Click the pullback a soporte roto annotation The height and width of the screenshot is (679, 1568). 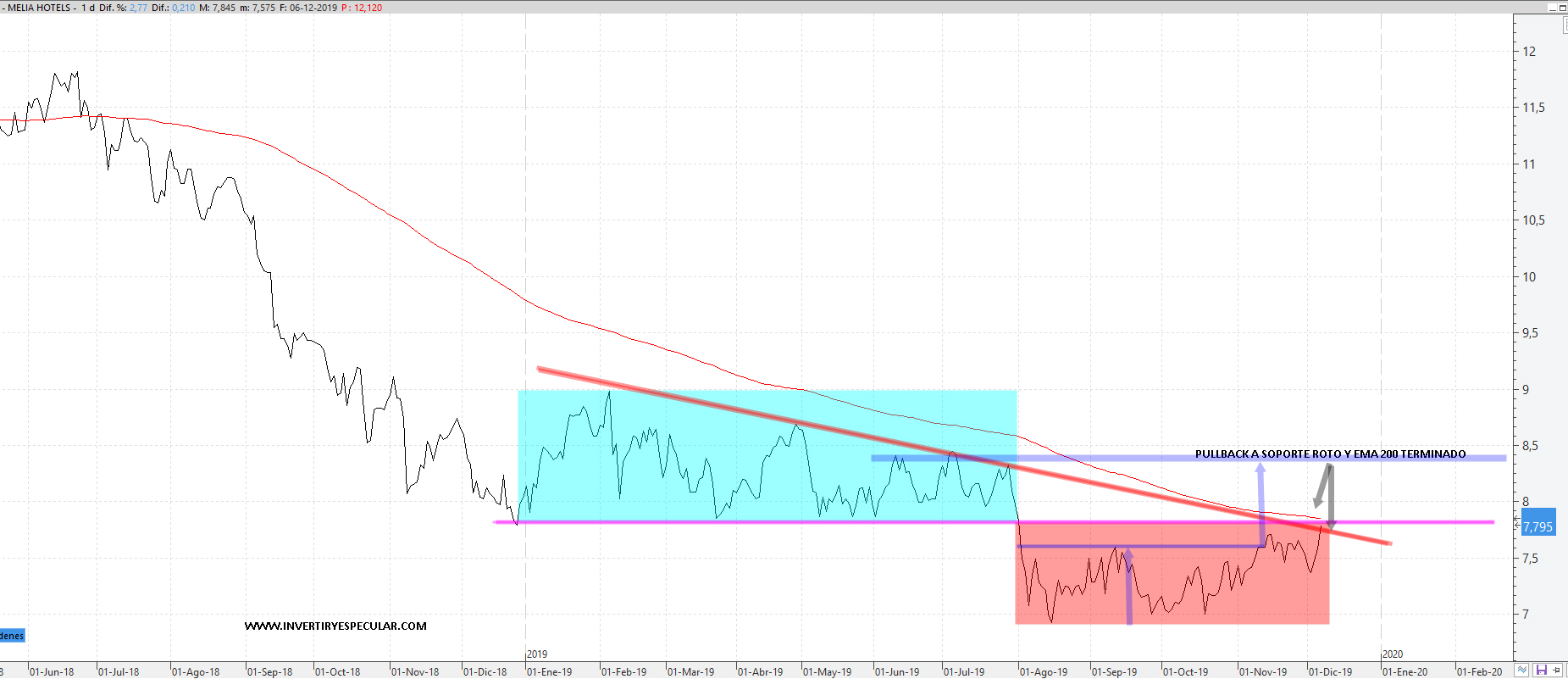[1330, 454]
